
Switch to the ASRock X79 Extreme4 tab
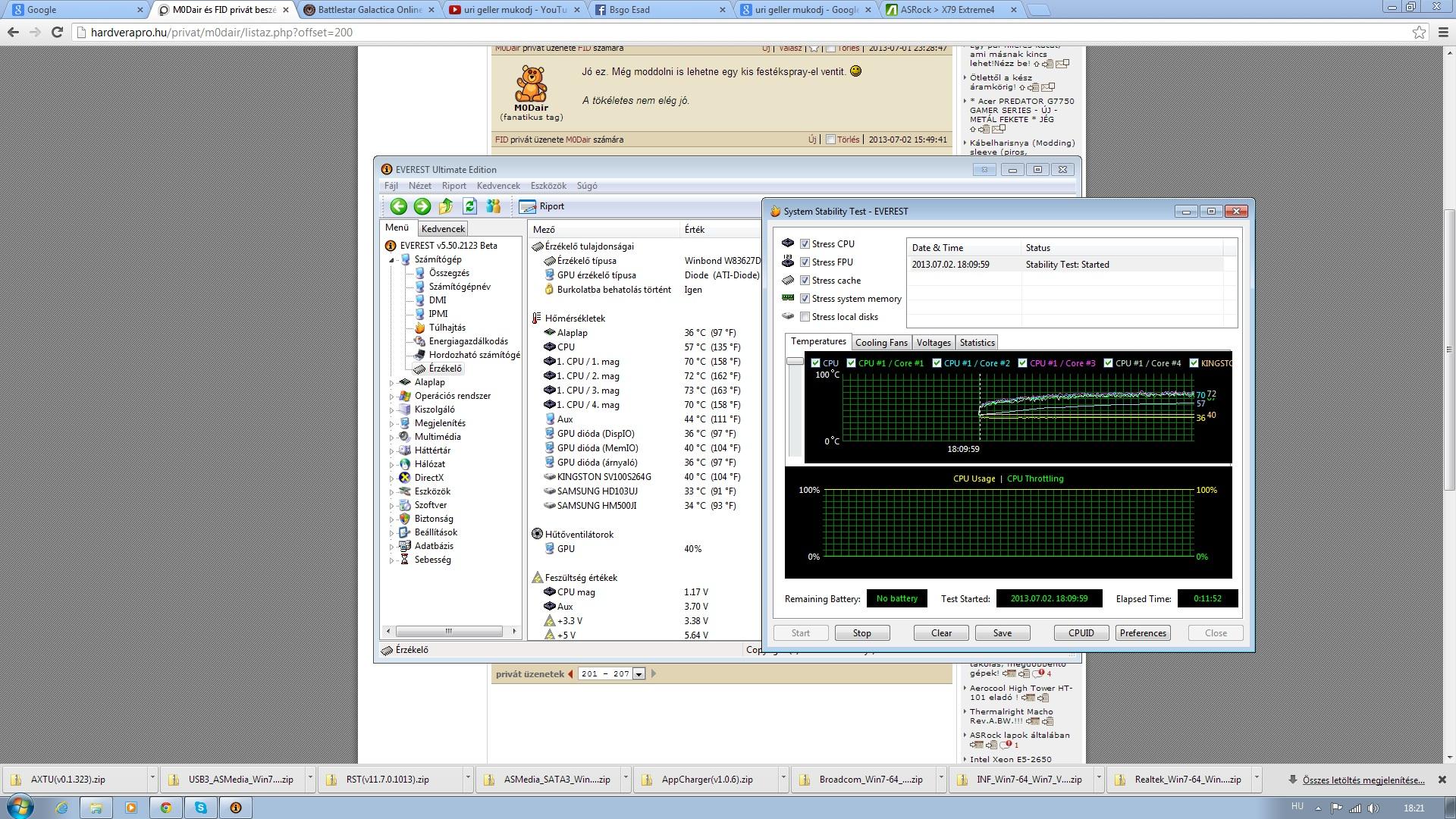tap(949, 10)
